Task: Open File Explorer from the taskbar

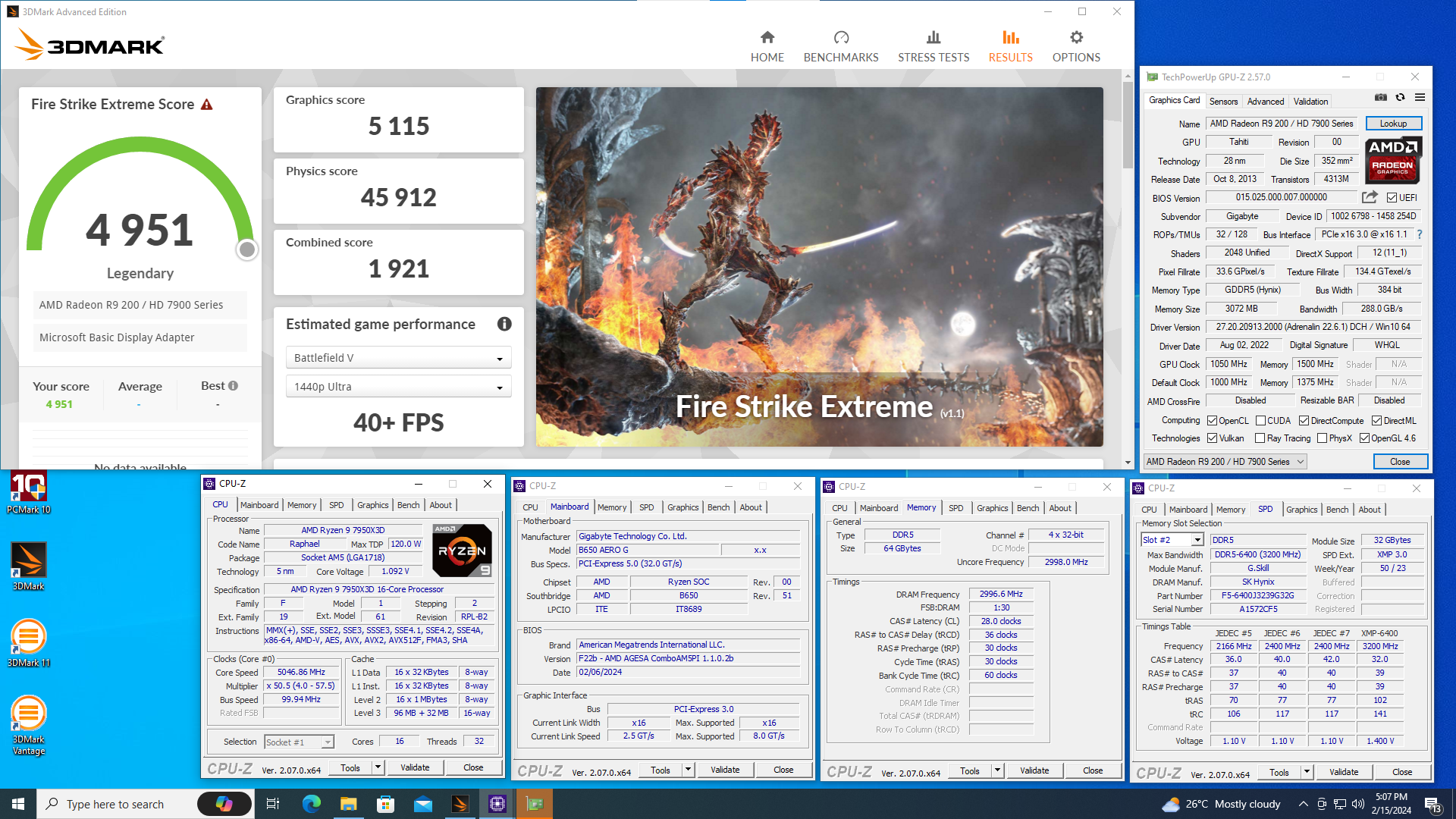Action: [348, 804]
